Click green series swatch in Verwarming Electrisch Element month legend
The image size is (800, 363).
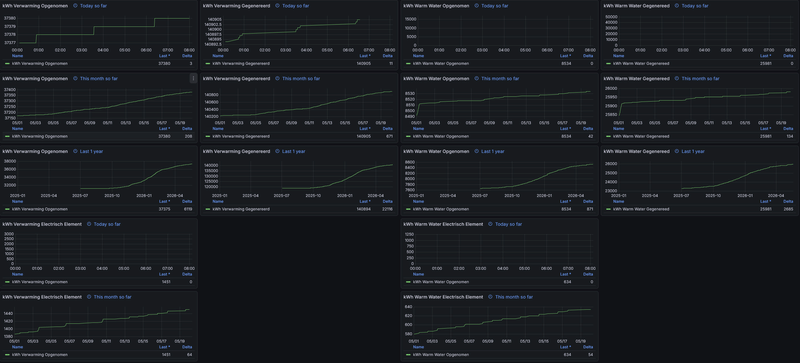pos(8,354)
